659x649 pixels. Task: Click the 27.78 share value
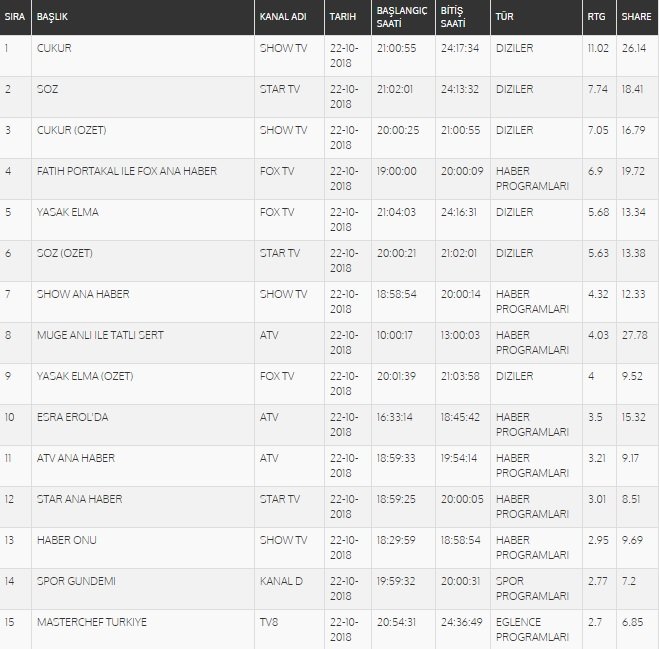(635, 335)
